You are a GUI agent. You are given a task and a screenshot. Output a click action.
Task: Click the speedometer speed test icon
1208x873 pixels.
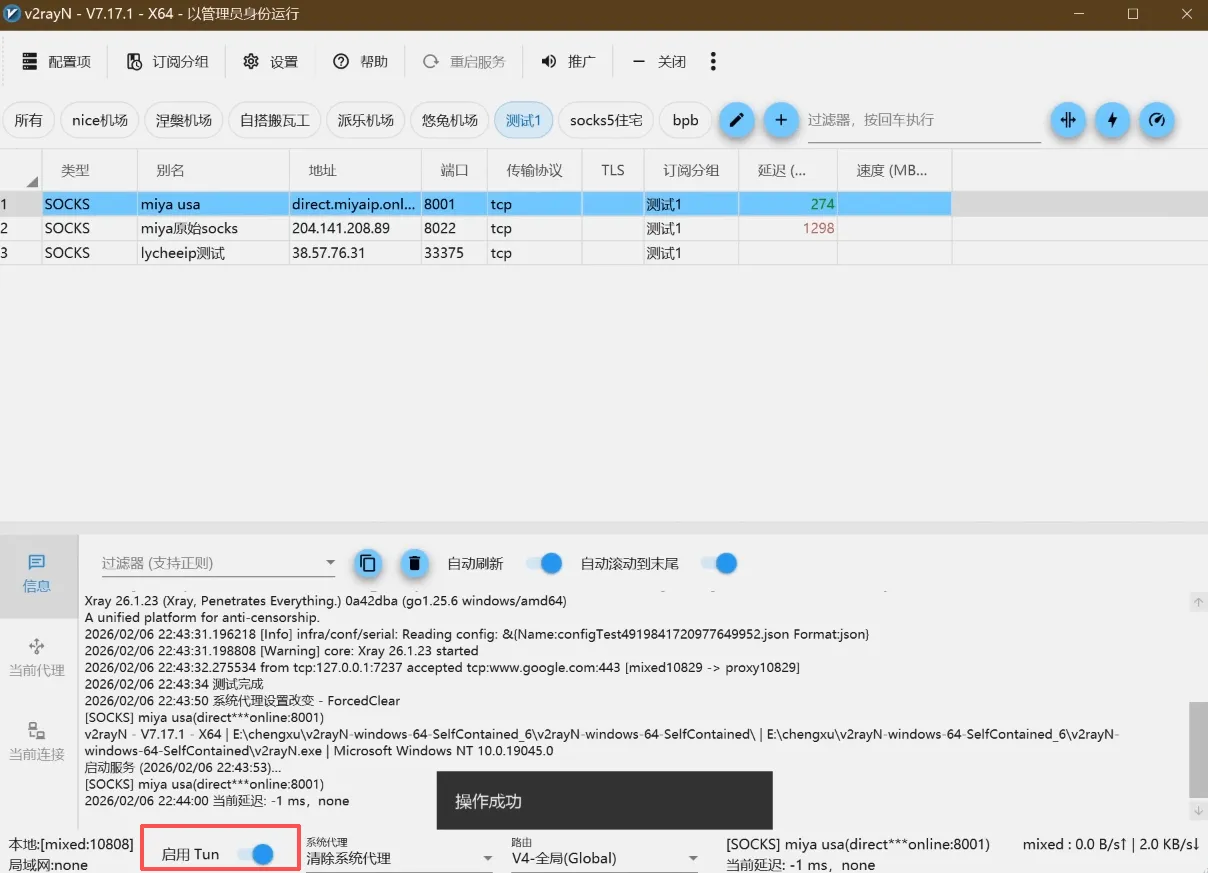(1157, 120)
